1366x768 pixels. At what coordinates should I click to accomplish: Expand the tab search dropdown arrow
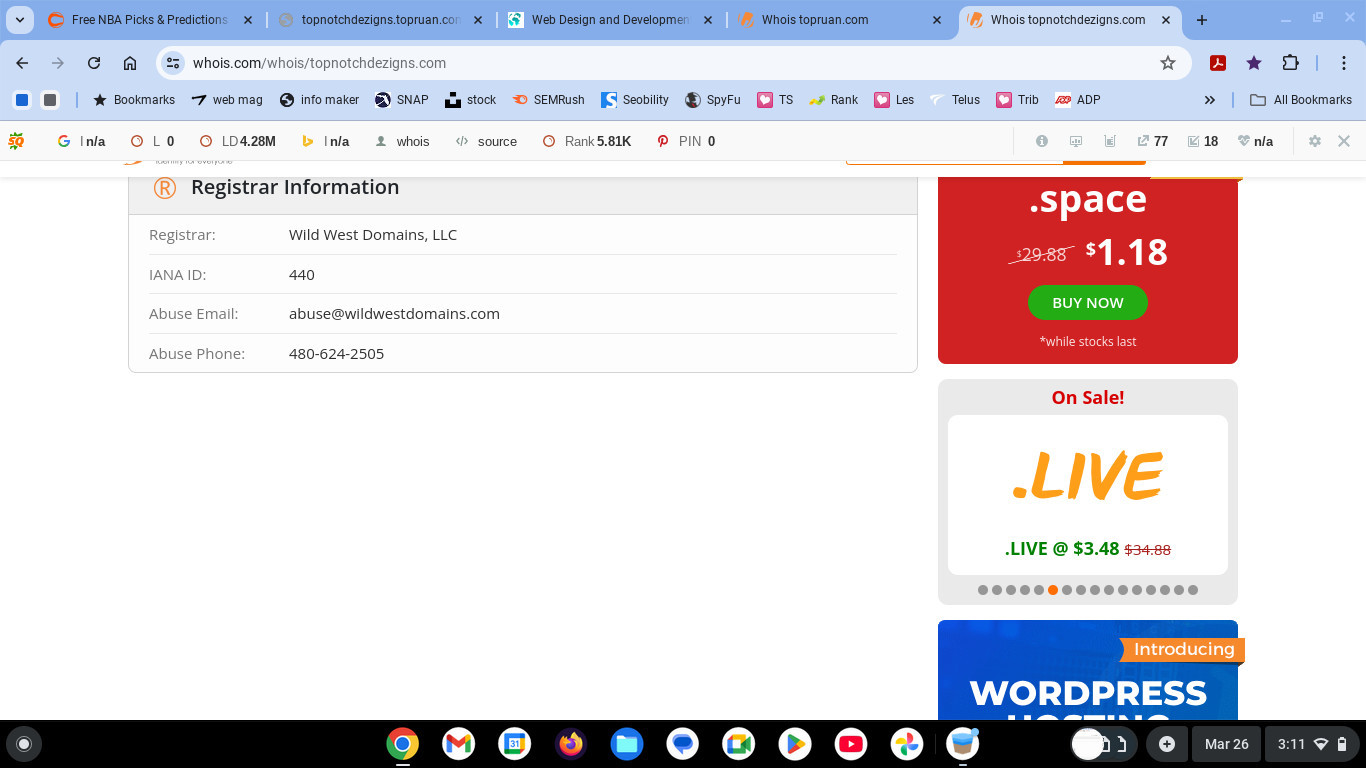pyautogui.click(x=20, y=20)
